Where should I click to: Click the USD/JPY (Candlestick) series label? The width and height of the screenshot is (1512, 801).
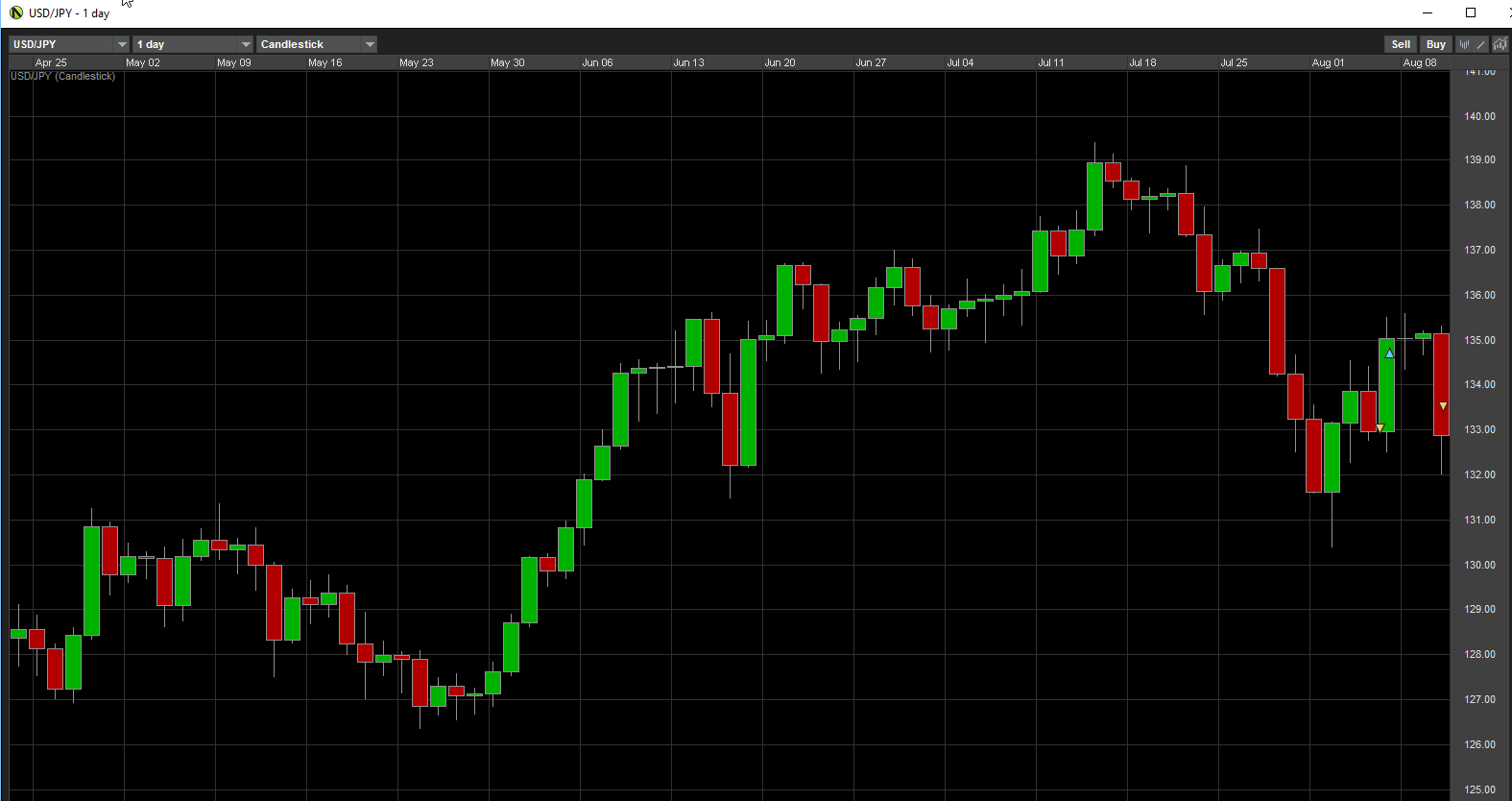tap(62, 76)
